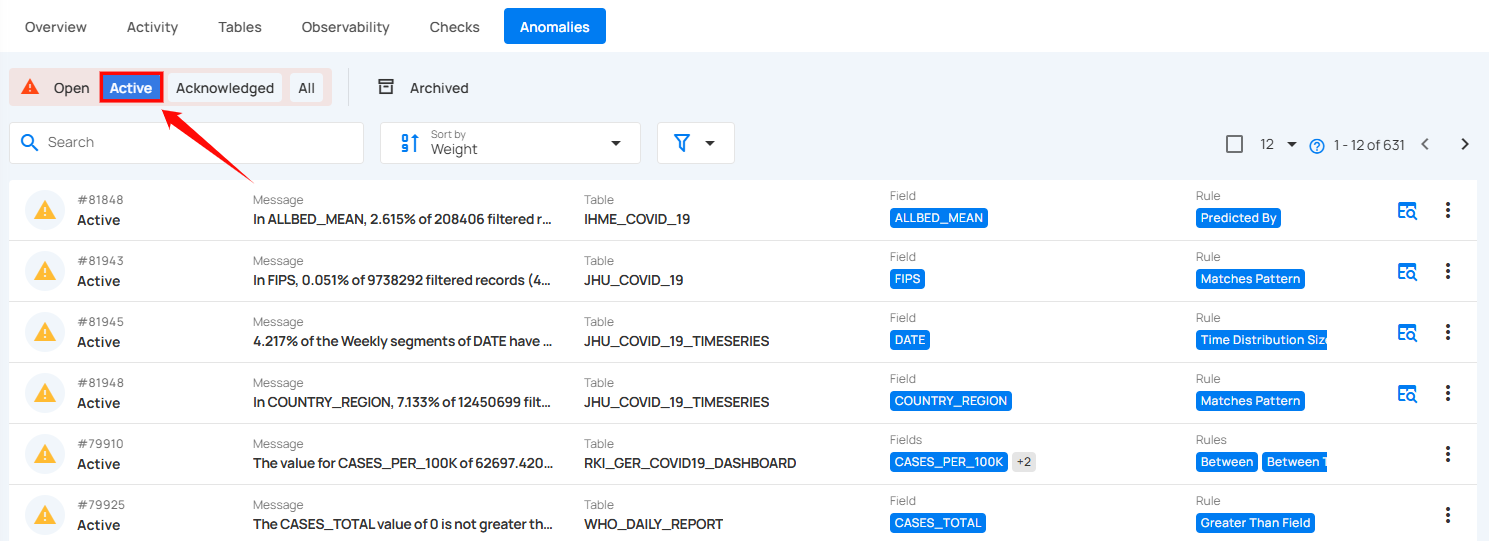Screen dimensions: 1489x541
Task: Open the Sort by Weight dropdown
Action: pyautogui.click(x=510, y=143)
